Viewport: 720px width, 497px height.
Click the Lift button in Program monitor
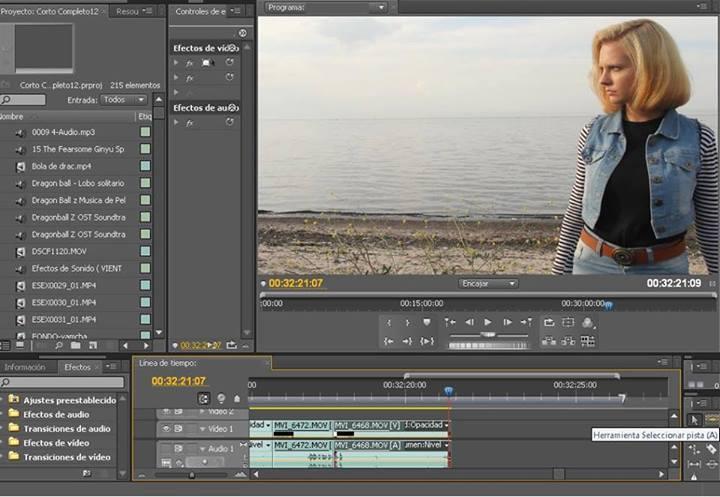coord(549,341)
